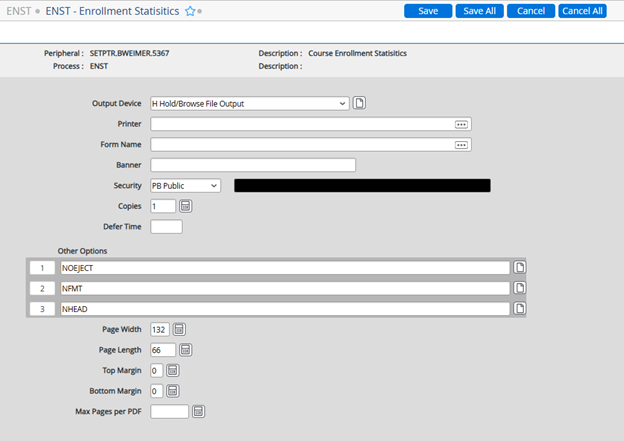The image size is (624, 441).
Task: Click calculator icon beside Page Length
Action: [x=185, y=350]
